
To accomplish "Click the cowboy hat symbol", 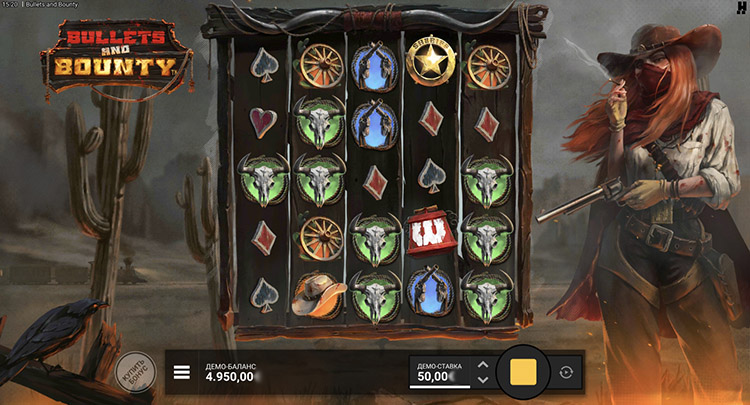I will pyautogui.click(x=319, y=295).
